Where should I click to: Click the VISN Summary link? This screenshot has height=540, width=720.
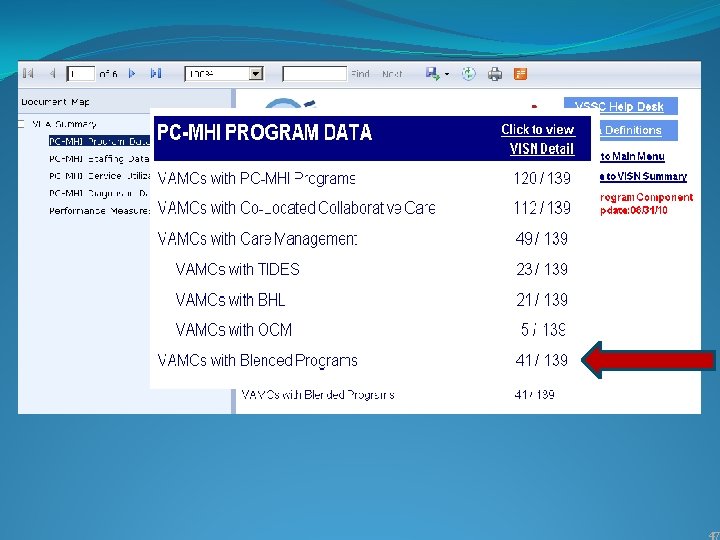point(643,176)
